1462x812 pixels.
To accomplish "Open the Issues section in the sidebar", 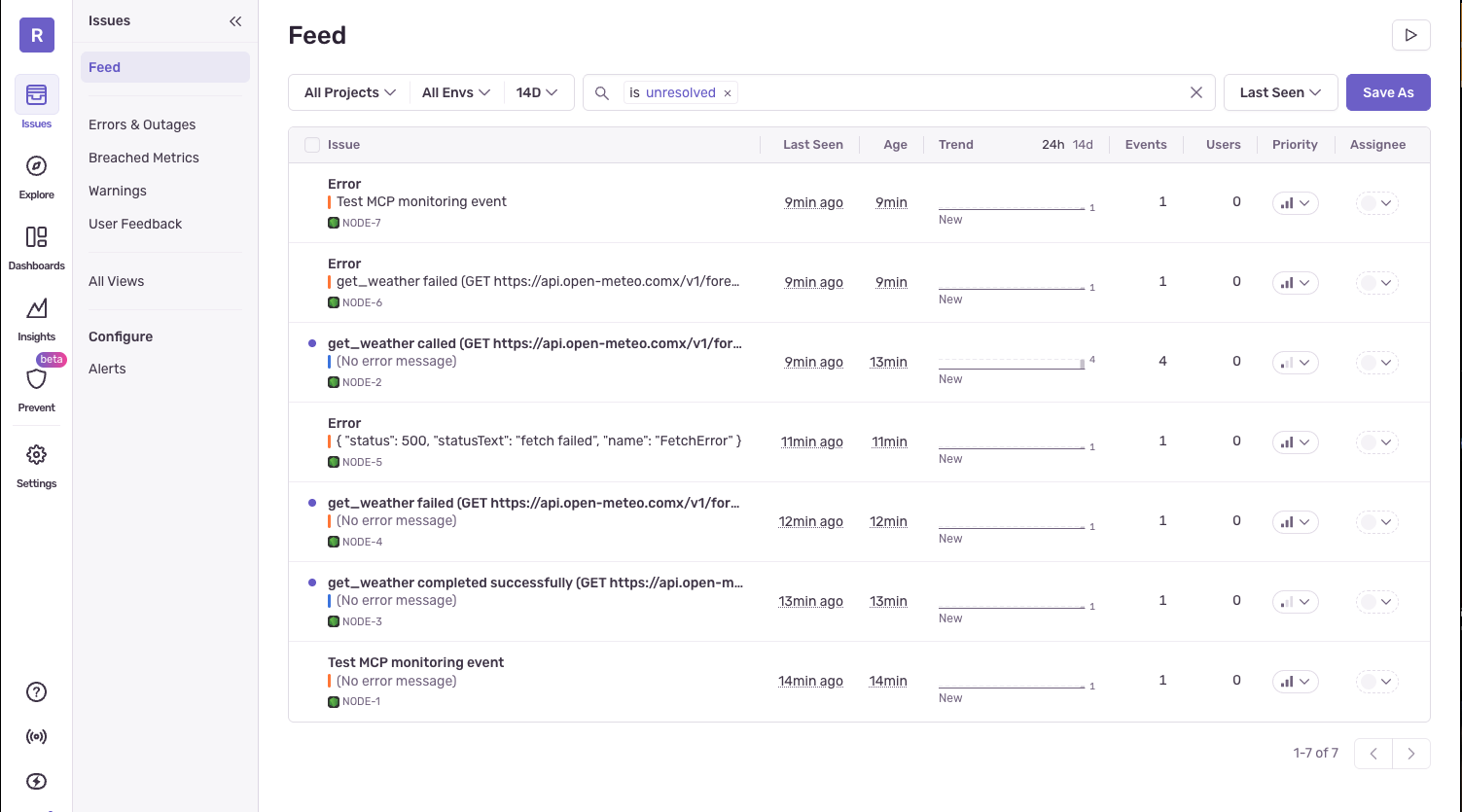I will point(36,100).
